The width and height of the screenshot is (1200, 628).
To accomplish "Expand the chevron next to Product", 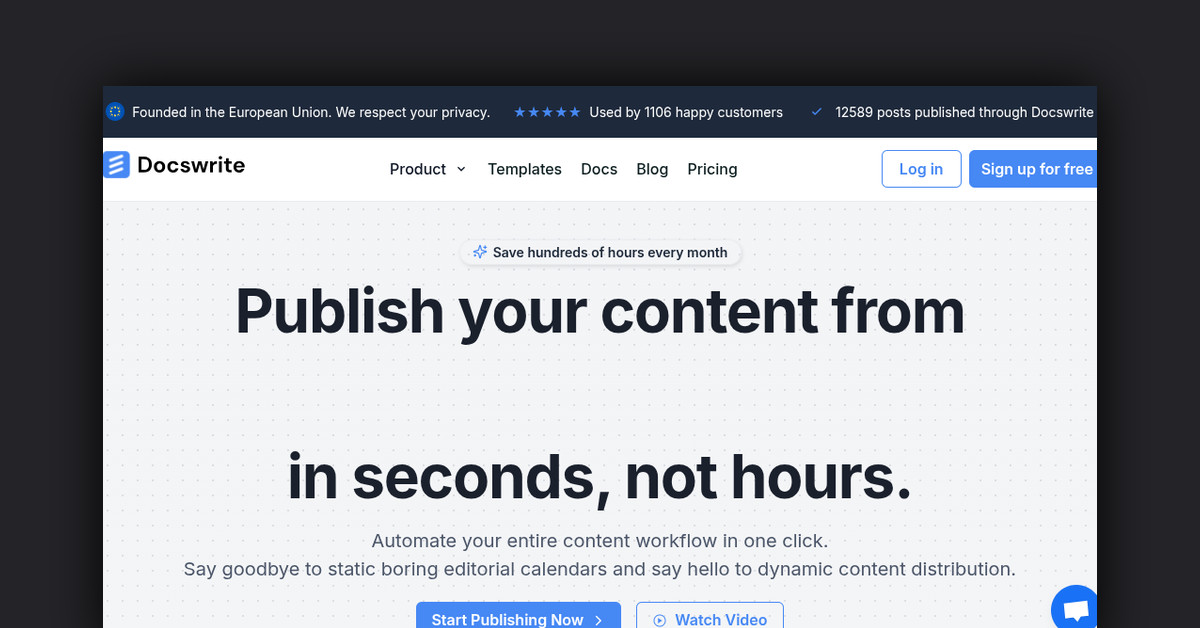I will [462, 169].
